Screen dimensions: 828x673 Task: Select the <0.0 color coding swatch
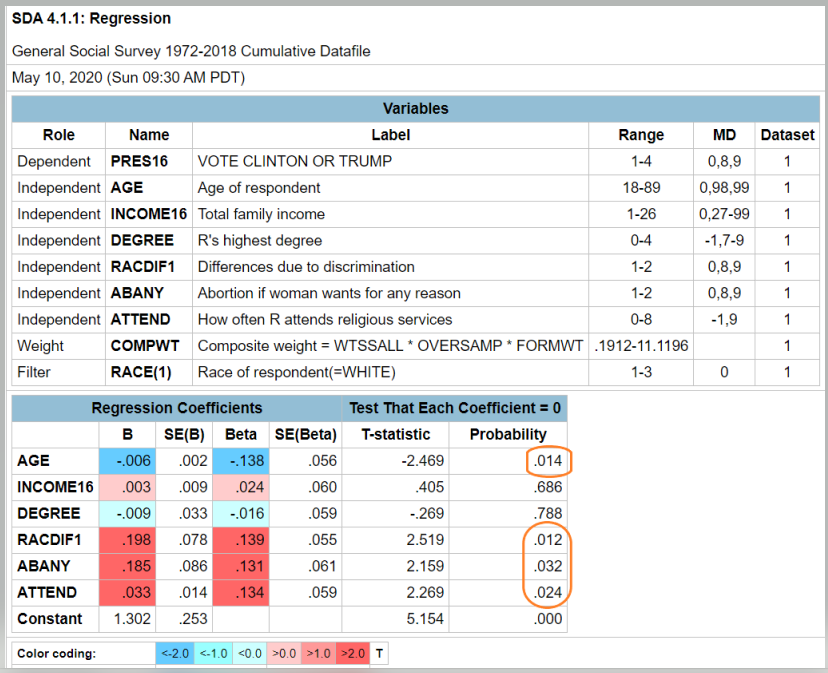(250, 653)
